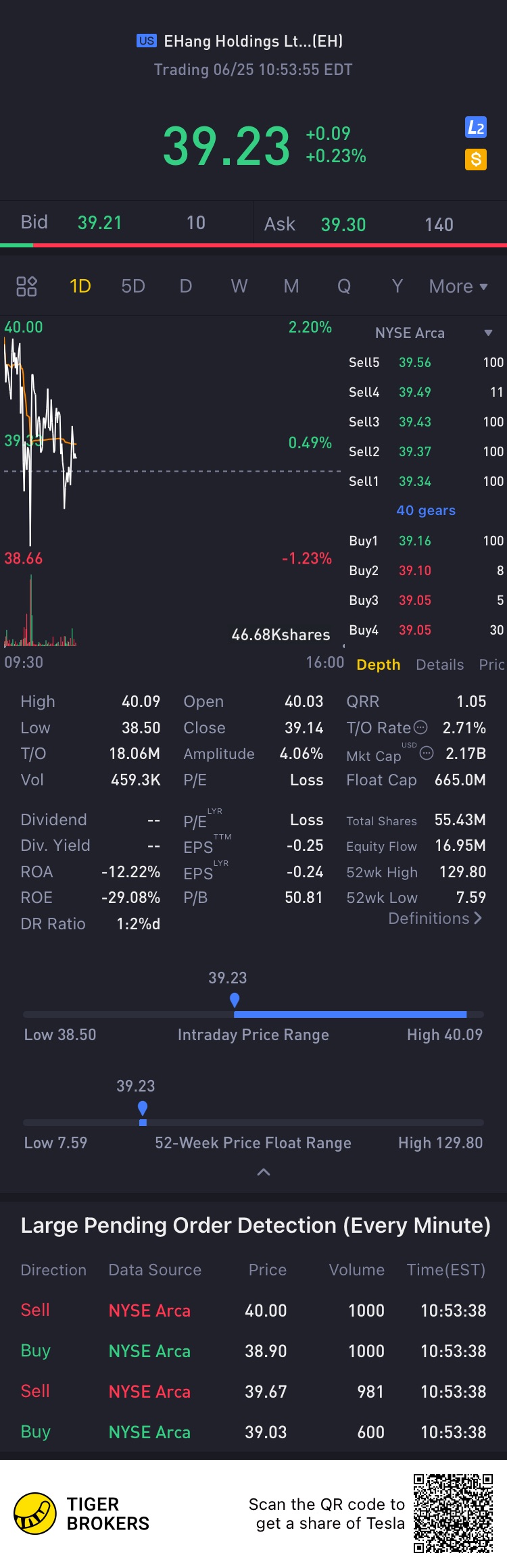
Task: Tap the Buy order at 38.90 row
Action: 254,1351
